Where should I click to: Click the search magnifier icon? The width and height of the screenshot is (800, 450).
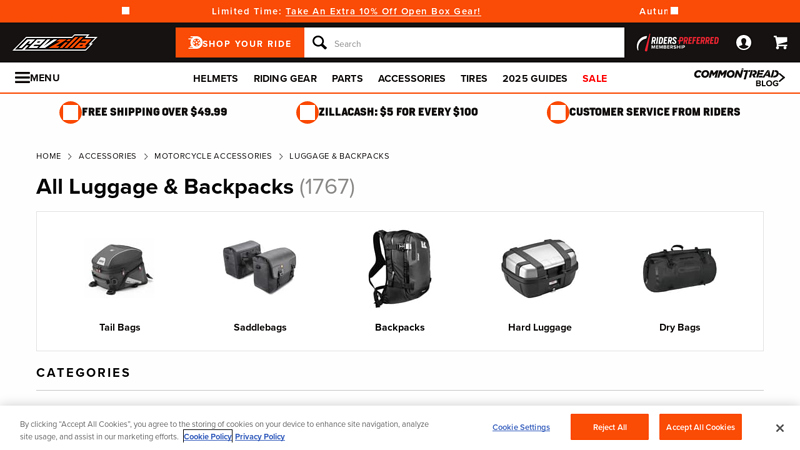[319, 42]
